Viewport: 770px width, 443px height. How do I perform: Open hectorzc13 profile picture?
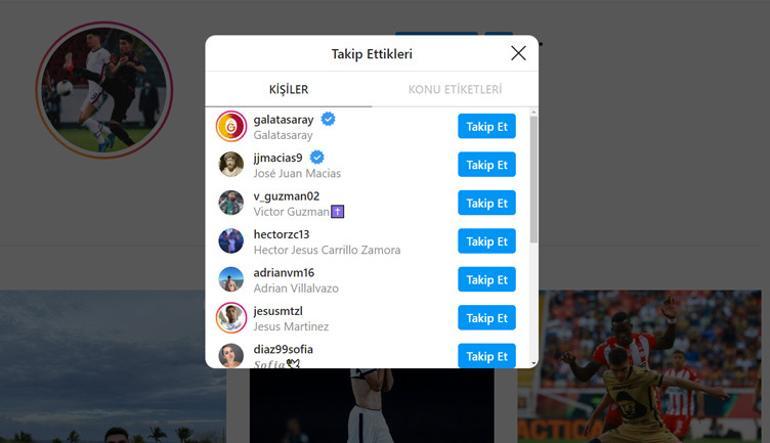[231, 241]
